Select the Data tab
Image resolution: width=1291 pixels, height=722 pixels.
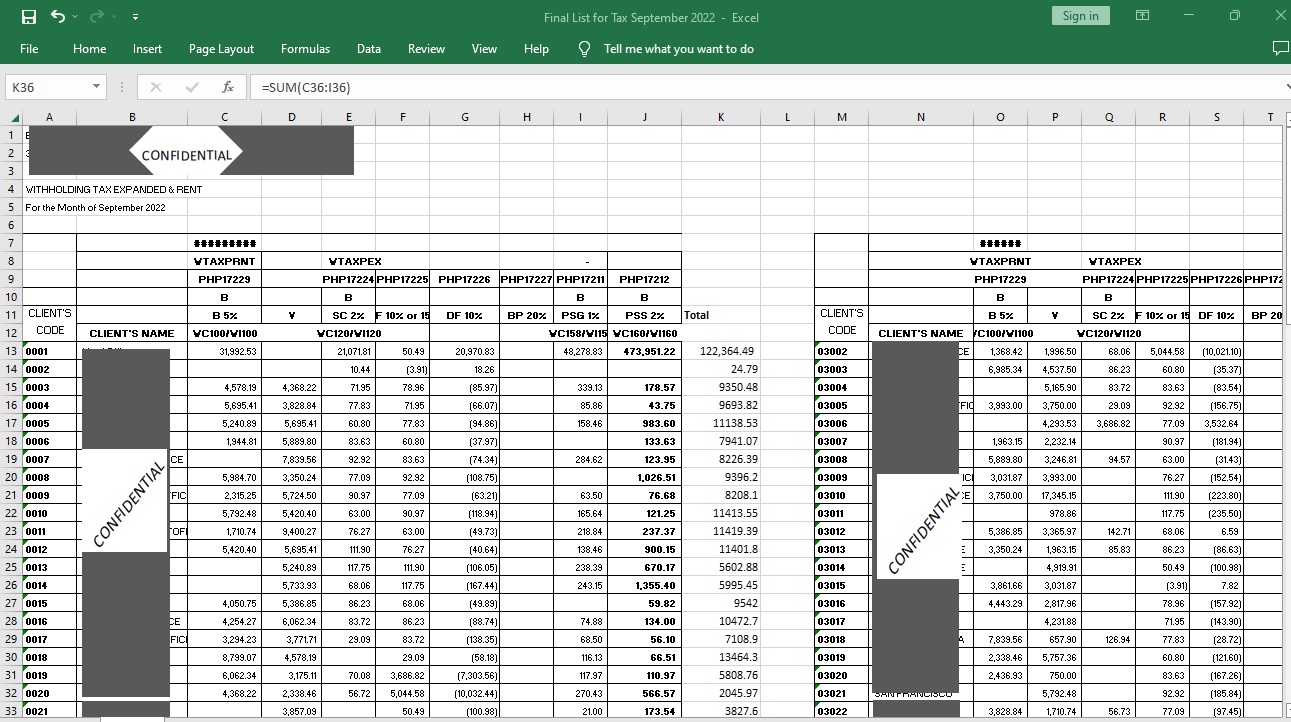tap(369, 49)
